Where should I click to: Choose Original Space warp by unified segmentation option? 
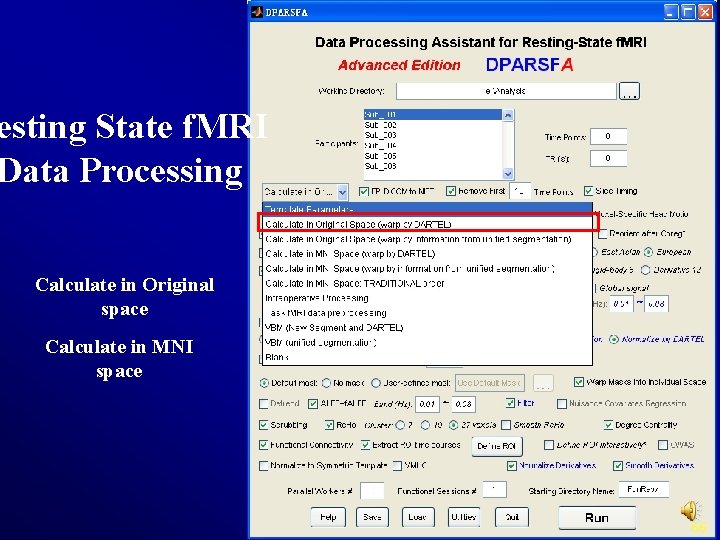[x=427, y=239]
